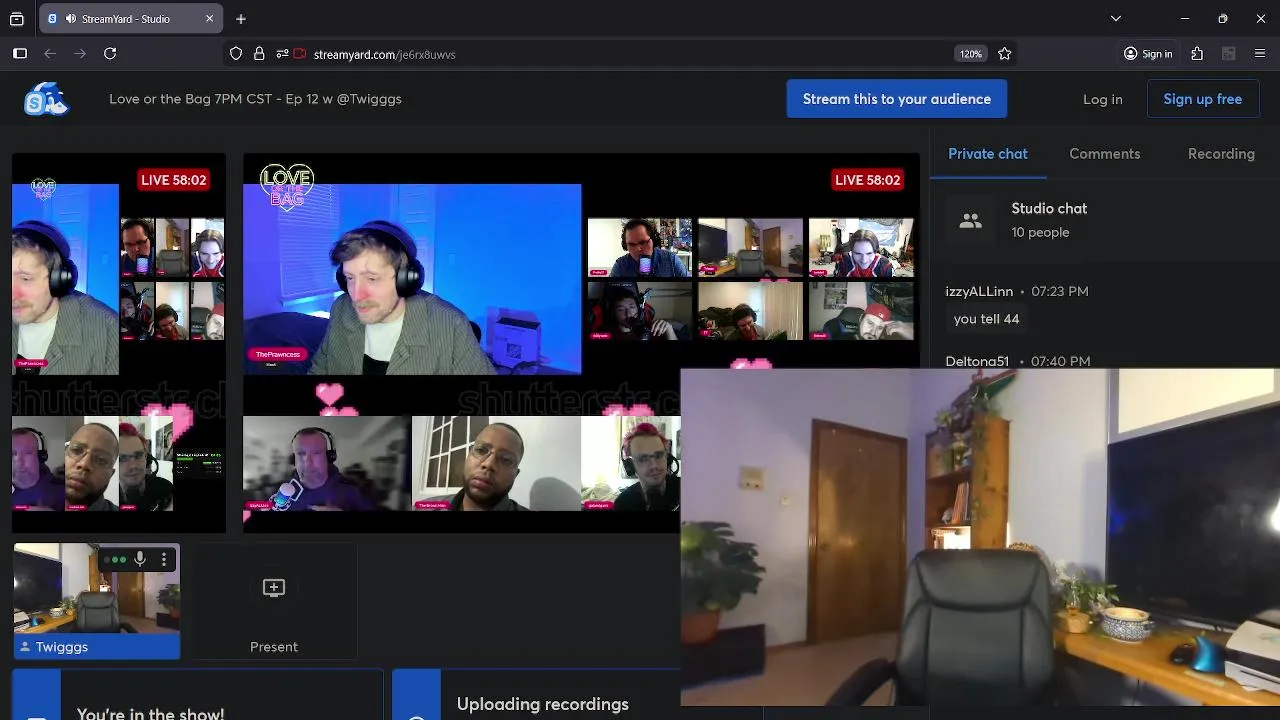
Task: Open a new tab with plus icon
Action: [241, 19]
